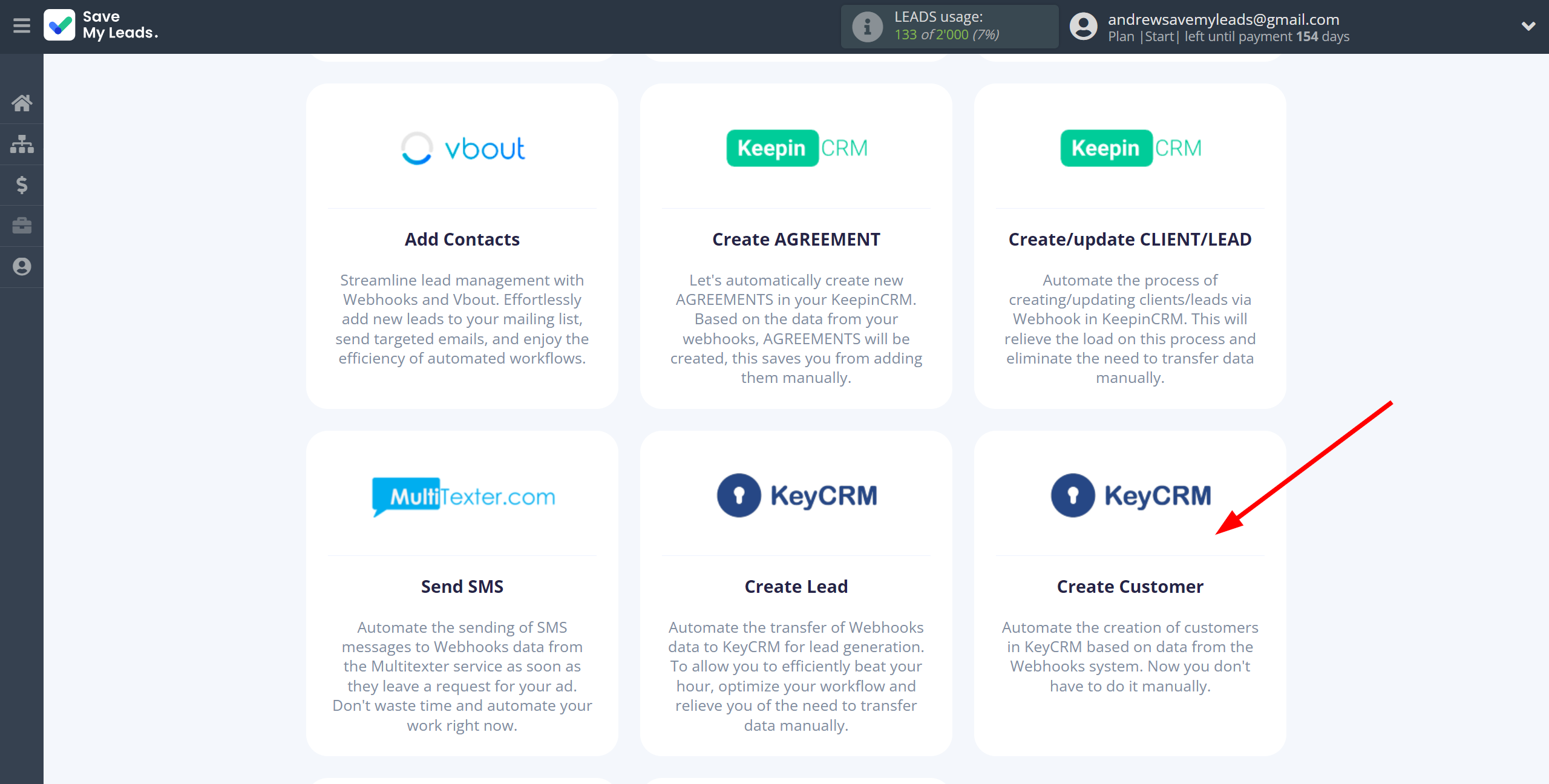The width and height of the screenshot is (1549, 784).
Task: Select the Create/update CLIENT/LEAD title
Action: [1130, 240]
